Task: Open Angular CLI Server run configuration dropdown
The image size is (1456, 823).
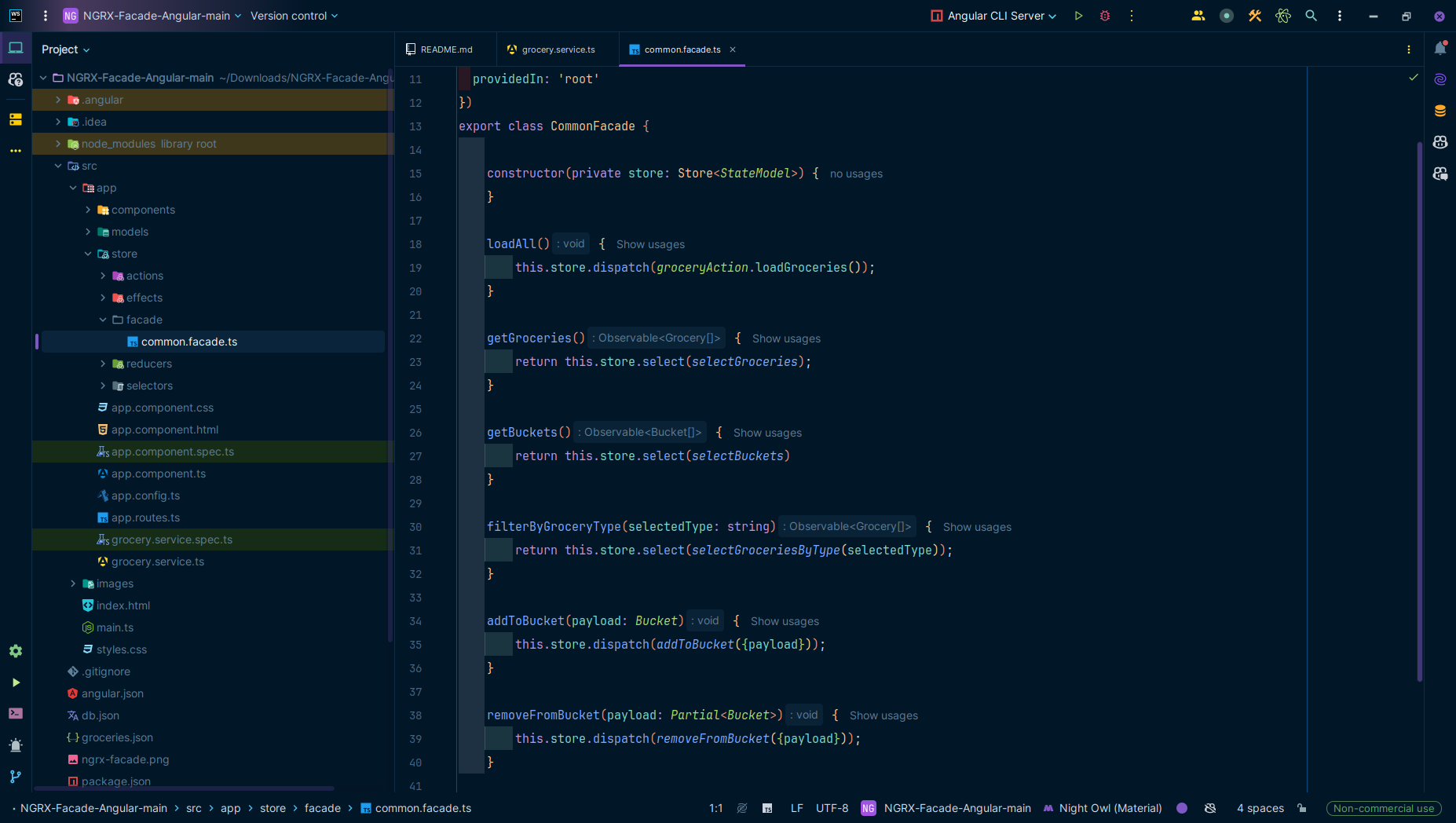Action: 993,16
